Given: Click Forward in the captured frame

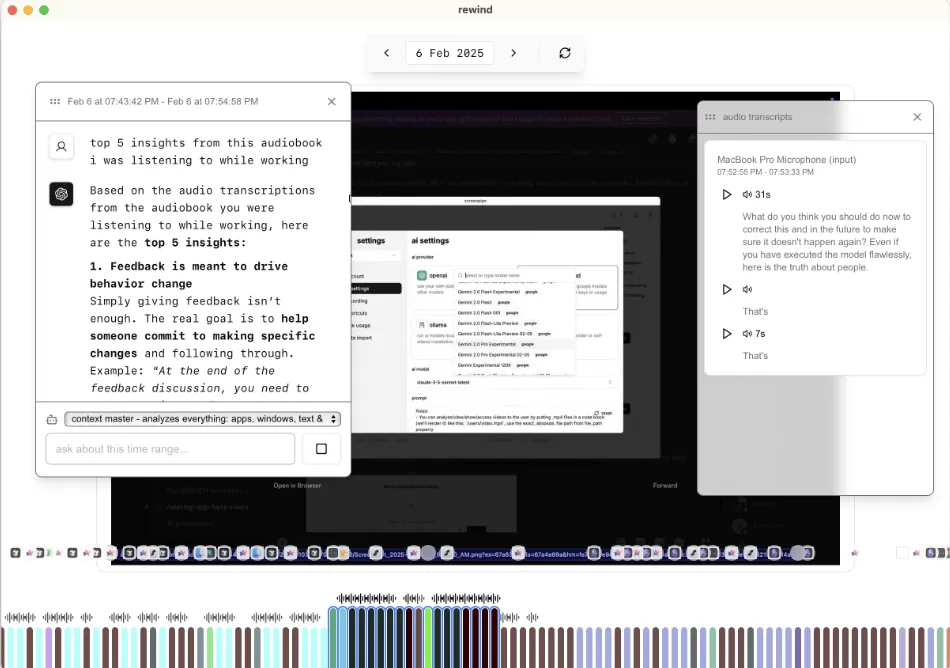Looking at the screenshot, I should tap(665, 486).
